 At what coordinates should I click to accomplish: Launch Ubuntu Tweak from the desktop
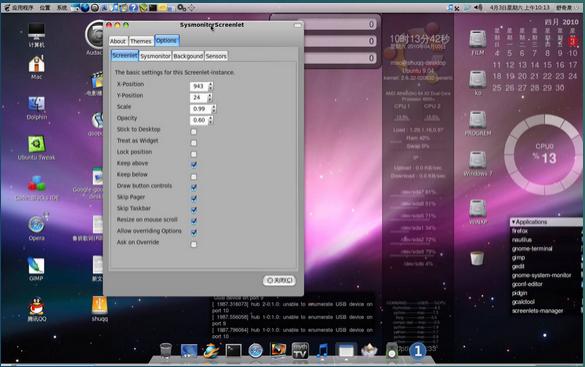[x=37, y=144]
